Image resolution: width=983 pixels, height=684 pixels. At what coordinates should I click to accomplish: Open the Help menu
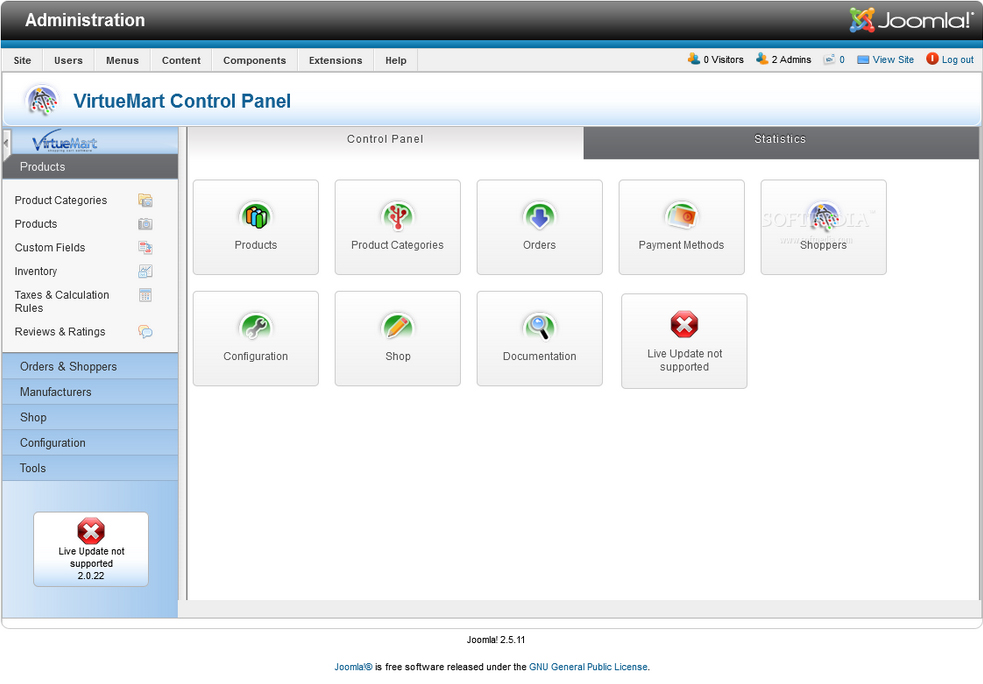click(396, 60)
